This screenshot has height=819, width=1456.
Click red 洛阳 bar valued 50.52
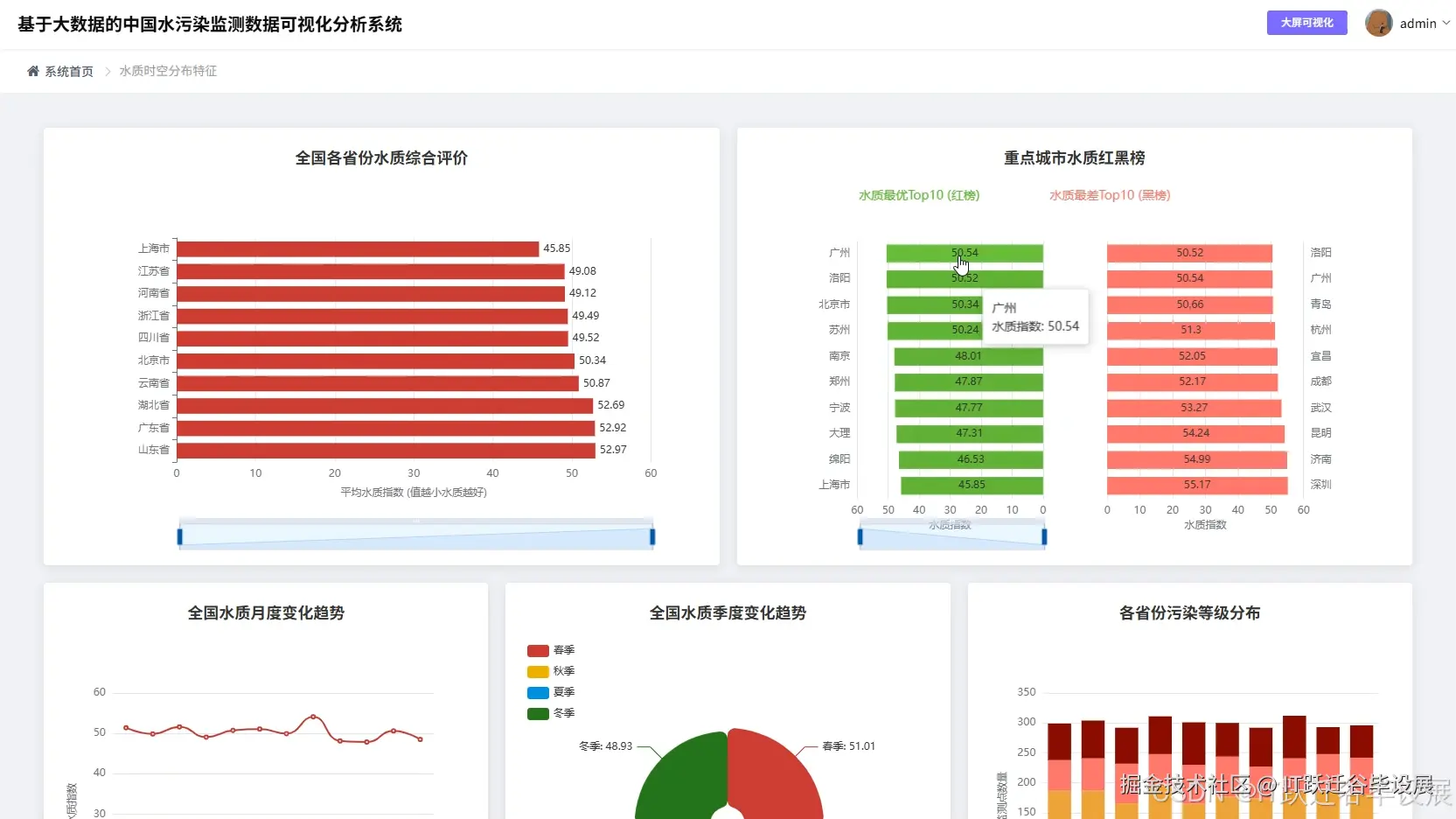(x=1189, y=253)
